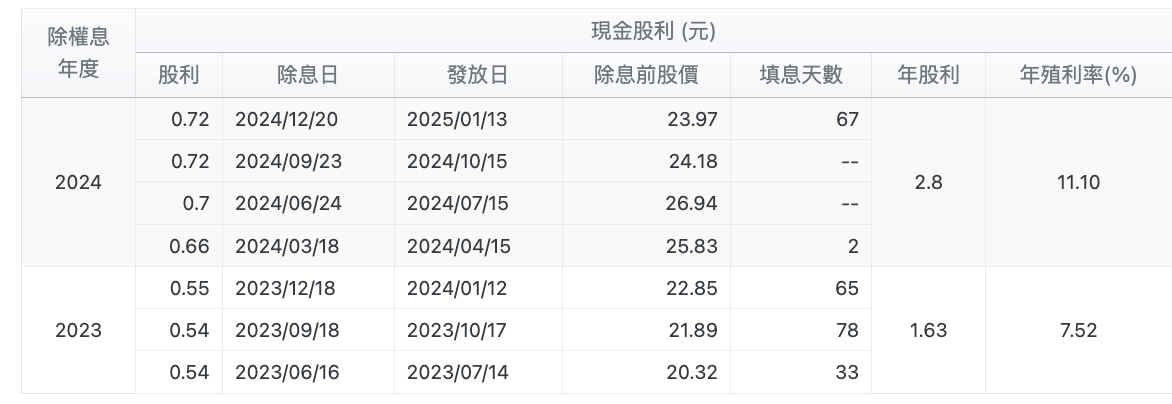Select the 7.52 annual yield cell
Image resolution: width=1172 pixels, height=404 pixels.
(x=1079, y=330)
